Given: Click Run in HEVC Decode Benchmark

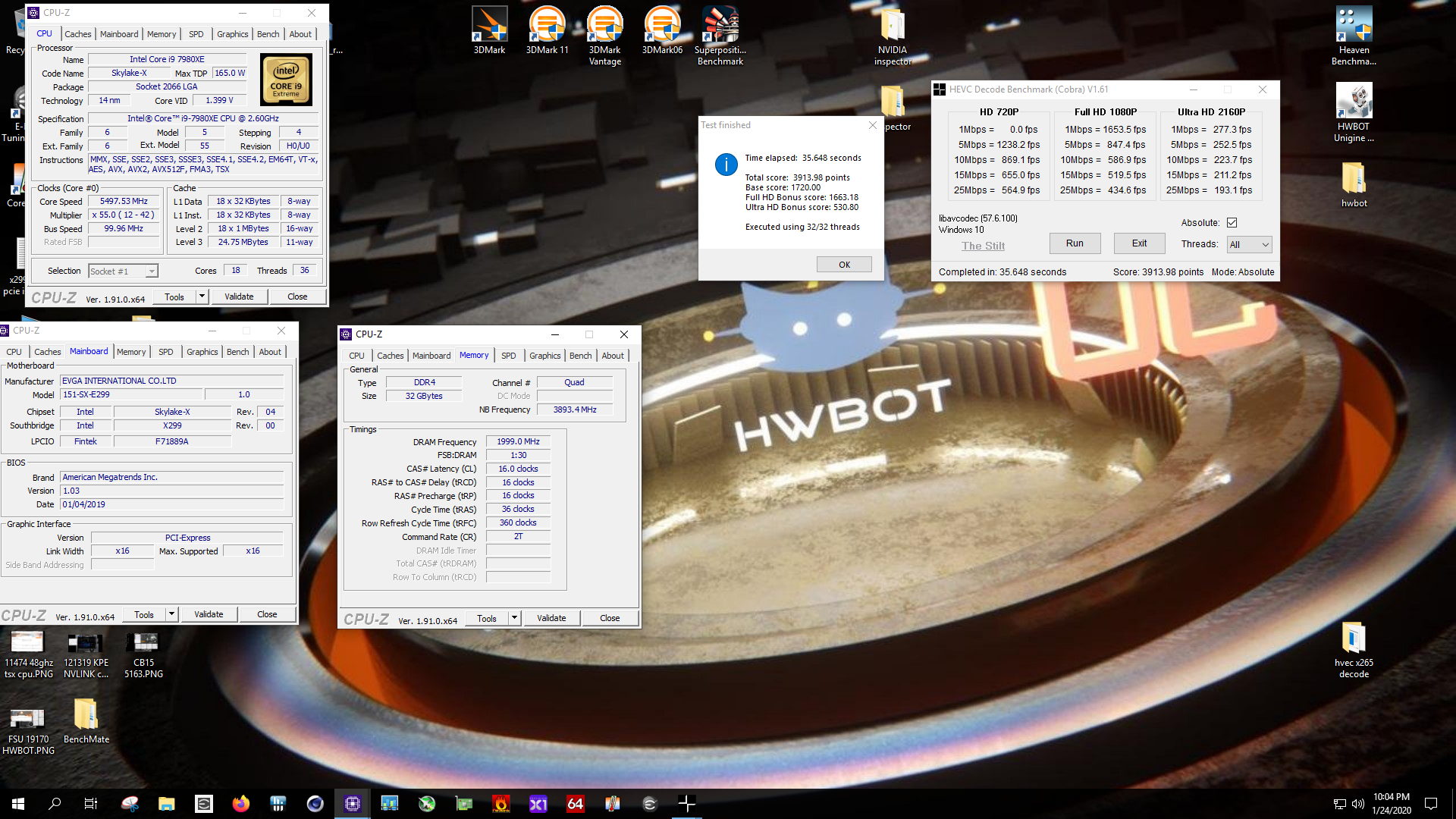Looking at the screenshot, I should point(1075,243).
